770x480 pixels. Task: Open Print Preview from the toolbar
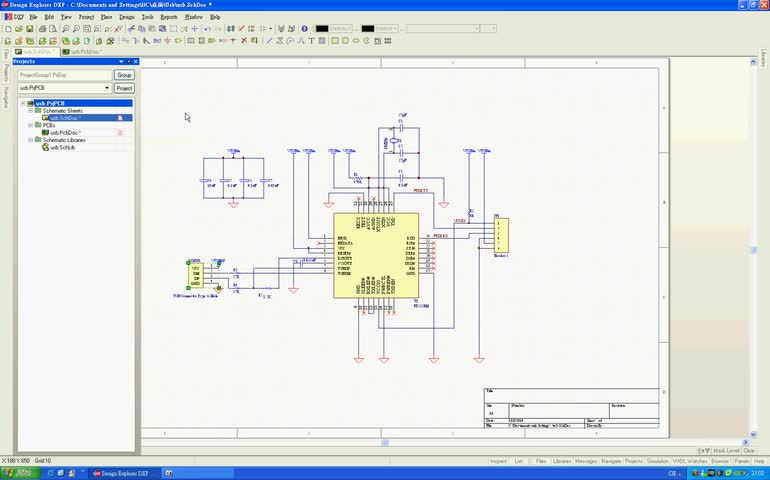pos(53,29)
